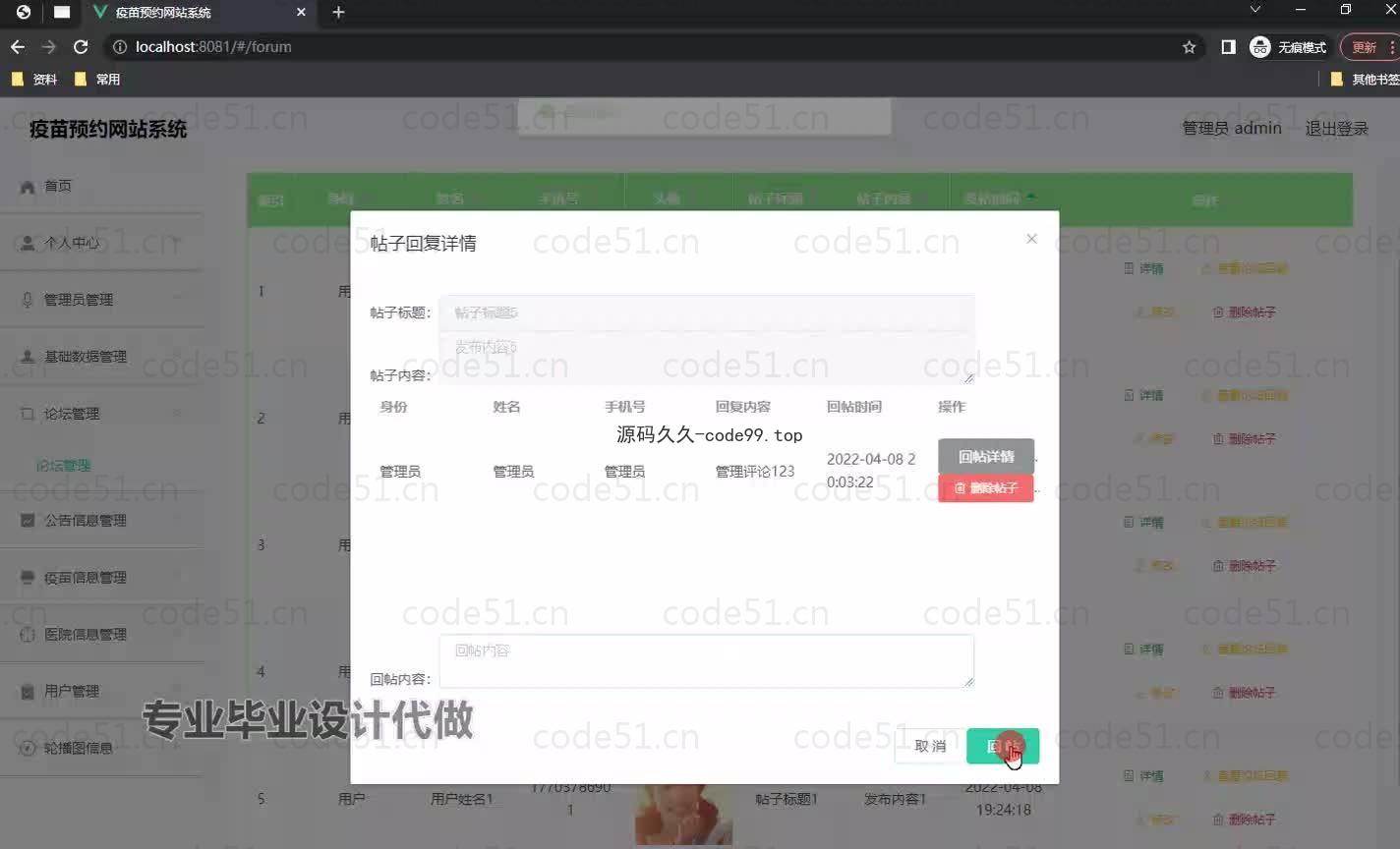Image resolution: width=1400 pixels, height=849 pixels.
Task: Click 退出登录 to log out
Action: tap(1336, 129)
